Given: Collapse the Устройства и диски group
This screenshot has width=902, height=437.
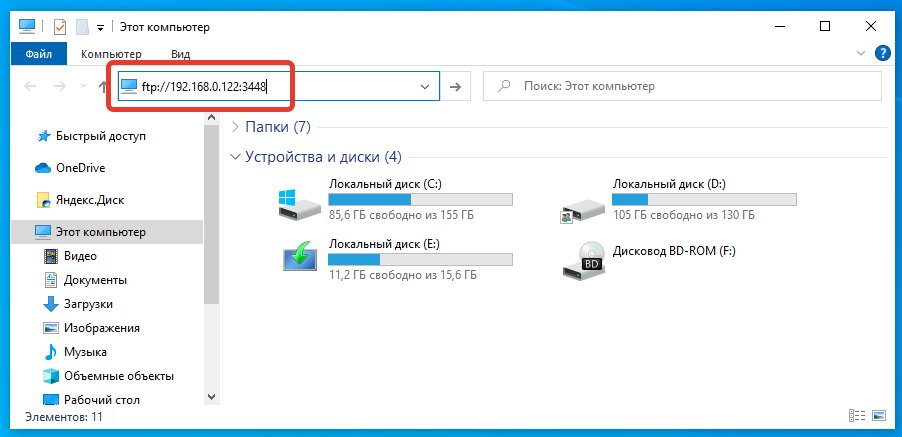Looking at the screenshot, I should 235,157.
